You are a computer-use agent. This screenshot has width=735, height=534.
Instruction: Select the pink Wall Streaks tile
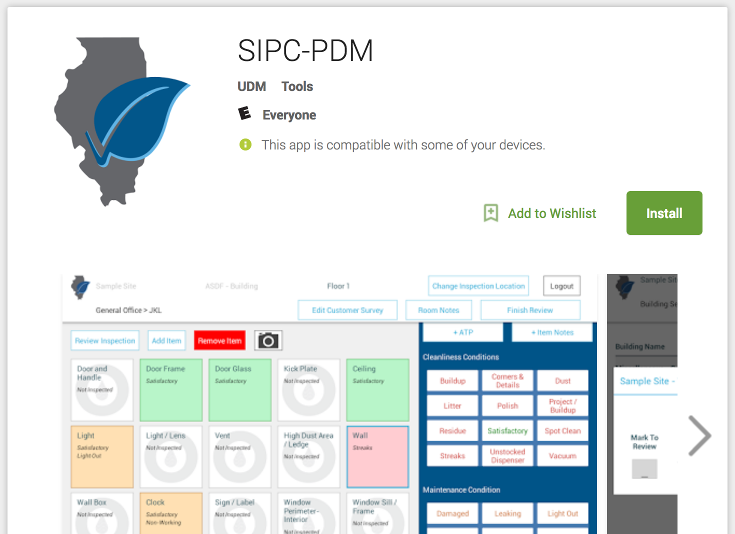pyautogui.click(x=377, y=457)
